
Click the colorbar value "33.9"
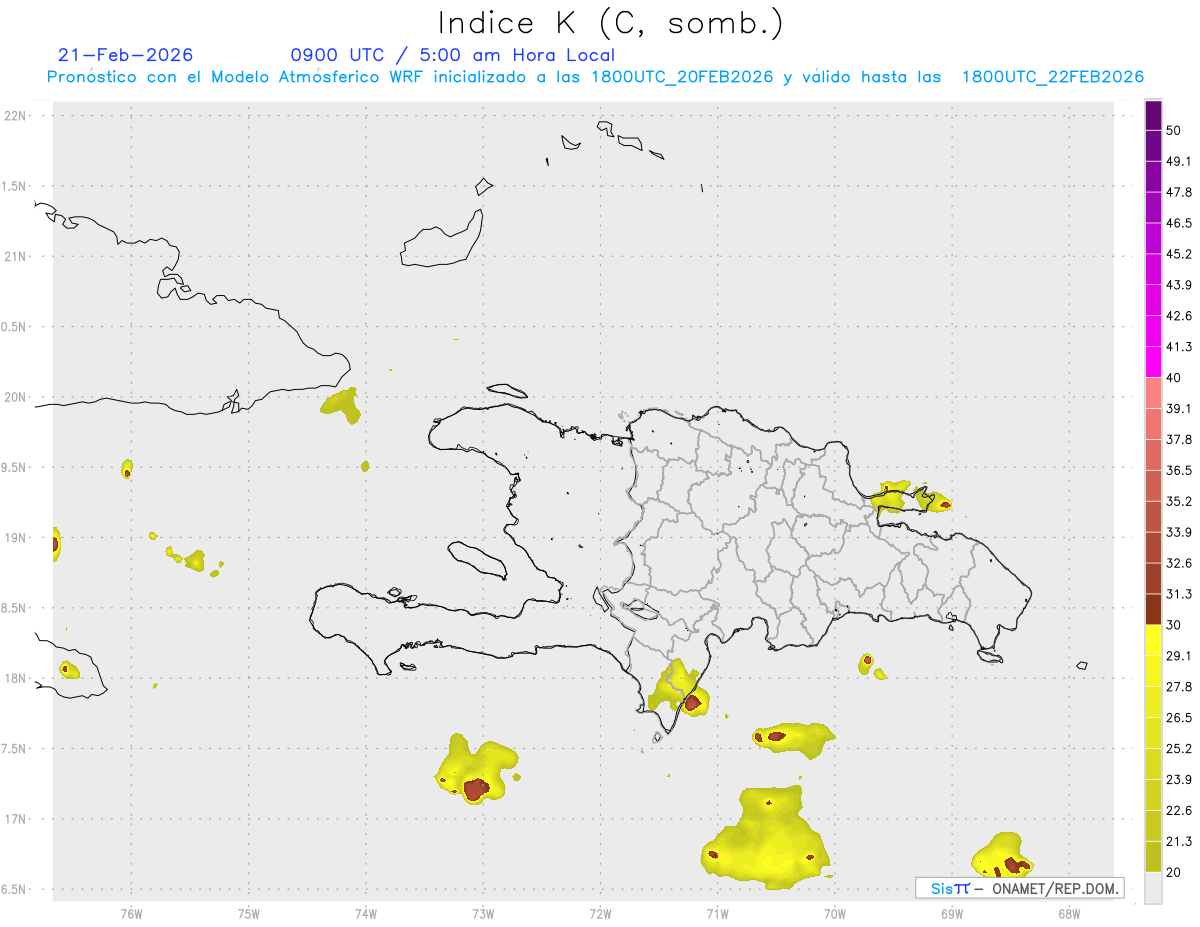tap(1179, 532)
